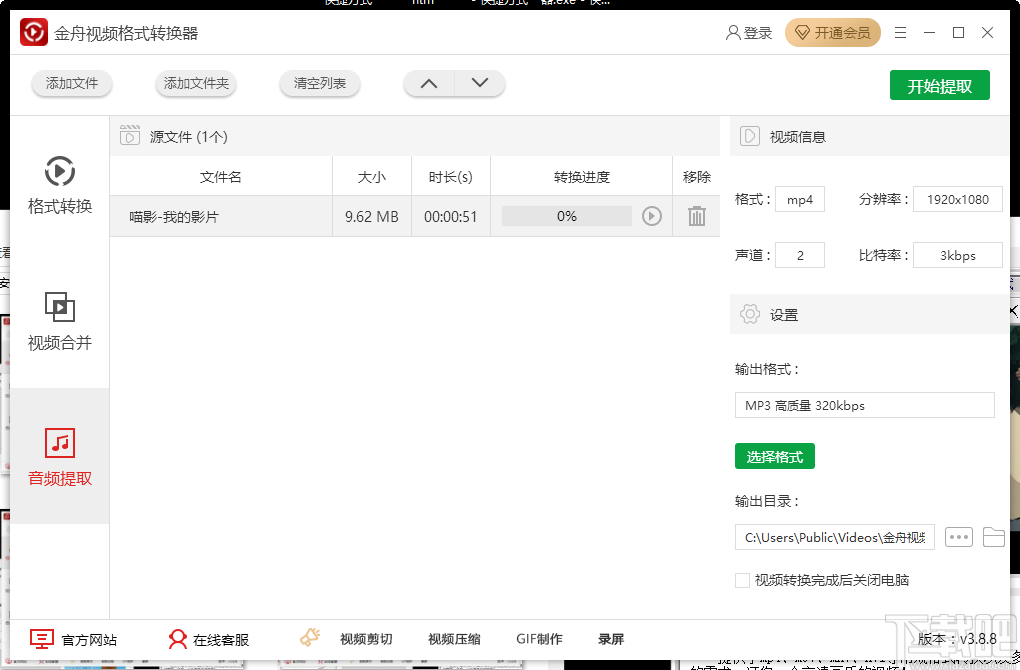Clear the list with 清空列表

pyautogui.click(x=319, y=84)
